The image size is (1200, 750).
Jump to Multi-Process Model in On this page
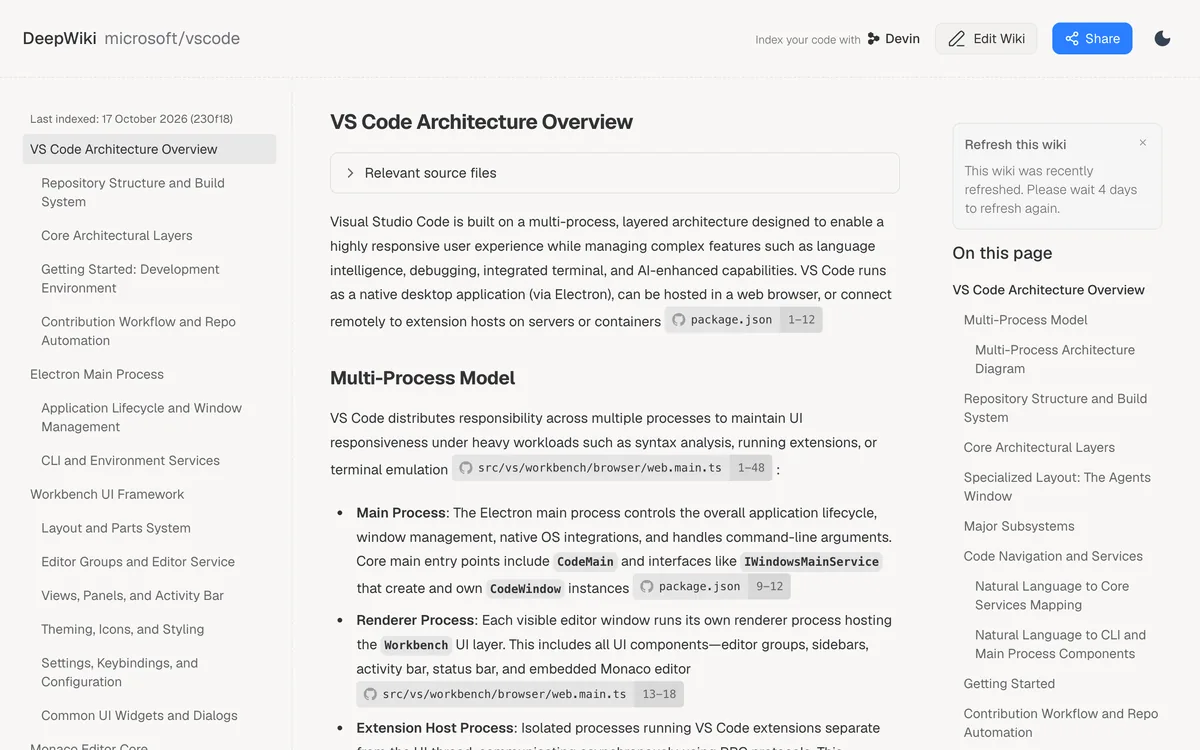point(1025,320)
